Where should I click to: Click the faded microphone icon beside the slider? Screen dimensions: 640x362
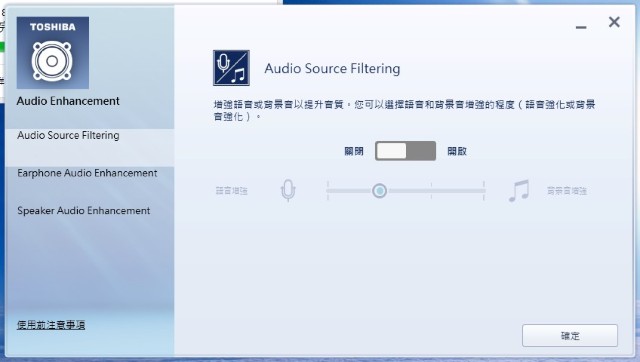288,191
